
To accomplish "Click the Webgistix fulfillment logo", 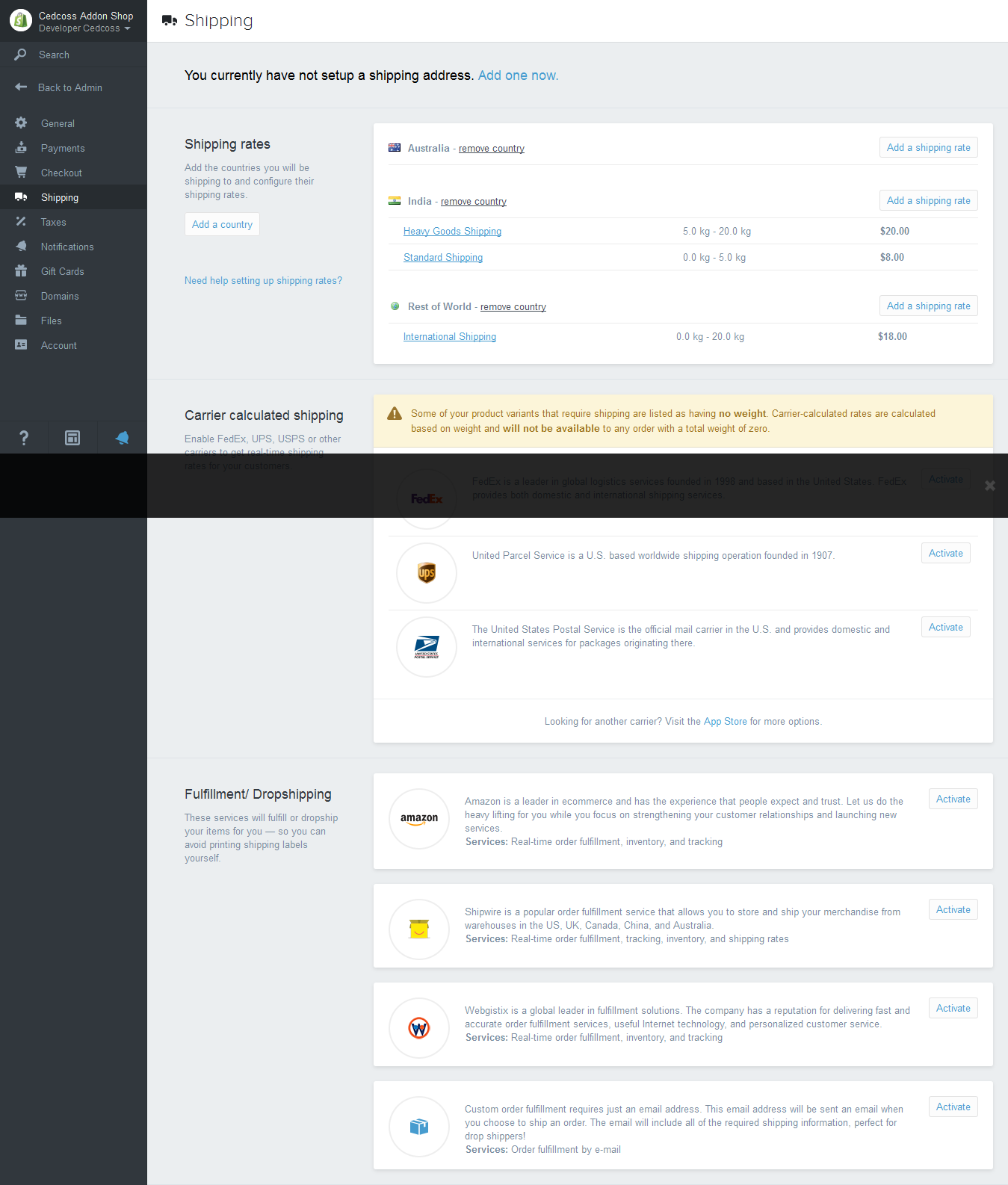I will (x=419, y=1028).
